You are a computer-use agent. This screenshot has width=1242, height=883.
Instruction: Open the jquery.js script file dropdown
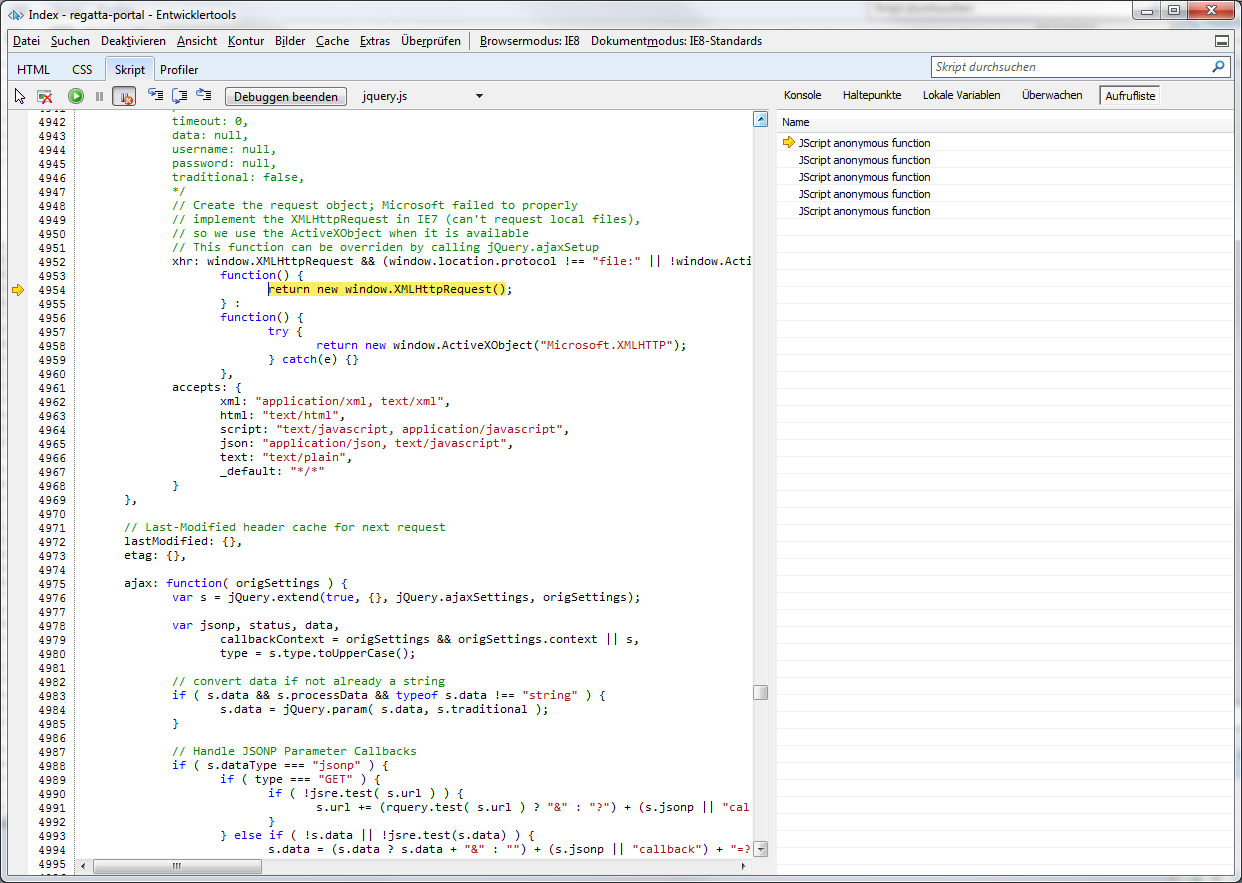point(479,97)
